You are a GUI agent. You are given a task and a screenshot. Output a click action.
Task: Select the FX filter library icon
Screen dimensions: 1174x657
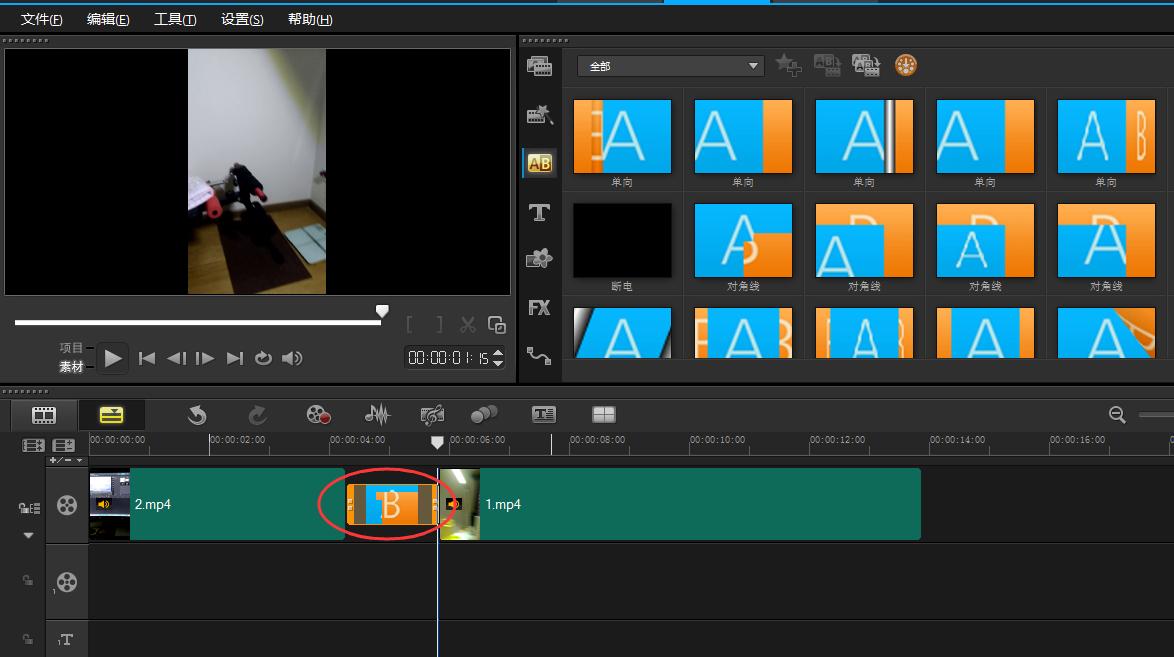pos(539,308)
